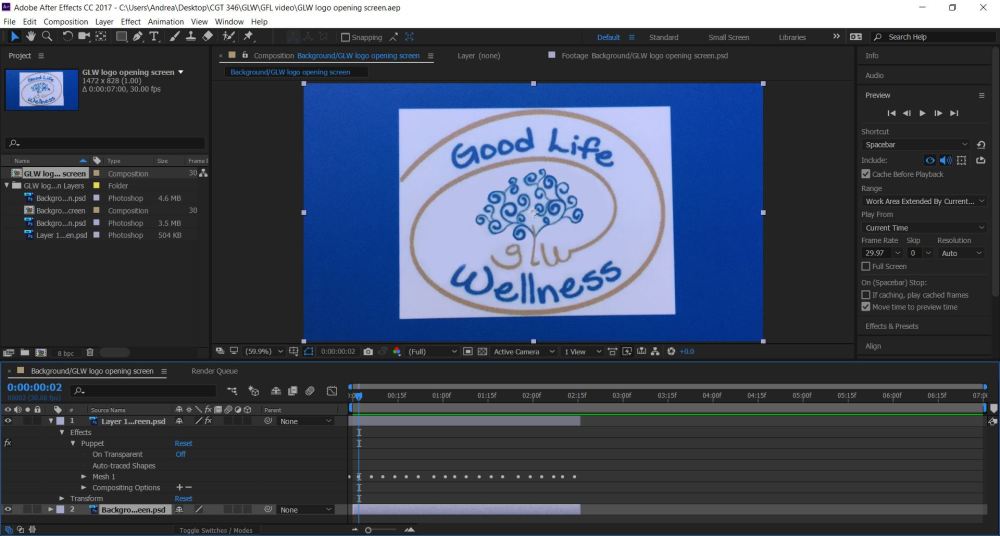The width and height of the screenshot is (1000, 536).
Task: Reset the Transform properties
Action: coord(183,498)
